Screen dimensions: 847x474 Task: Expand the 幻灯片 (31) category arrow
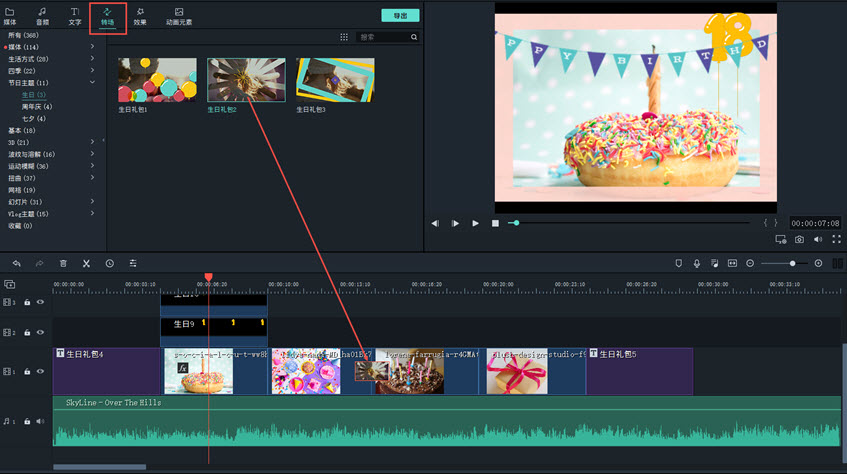(x=92, y=201)
